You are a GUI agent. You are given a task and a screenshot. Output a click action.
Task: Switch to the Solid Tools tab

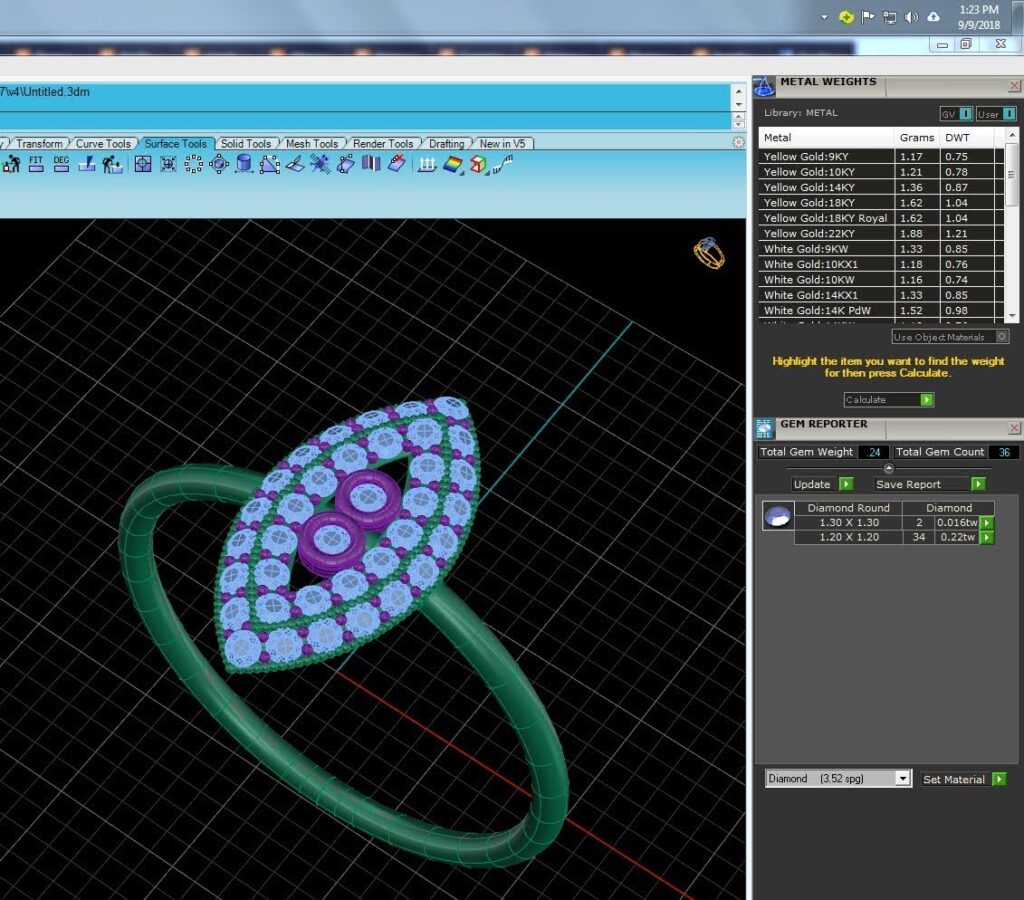(246, 144)
